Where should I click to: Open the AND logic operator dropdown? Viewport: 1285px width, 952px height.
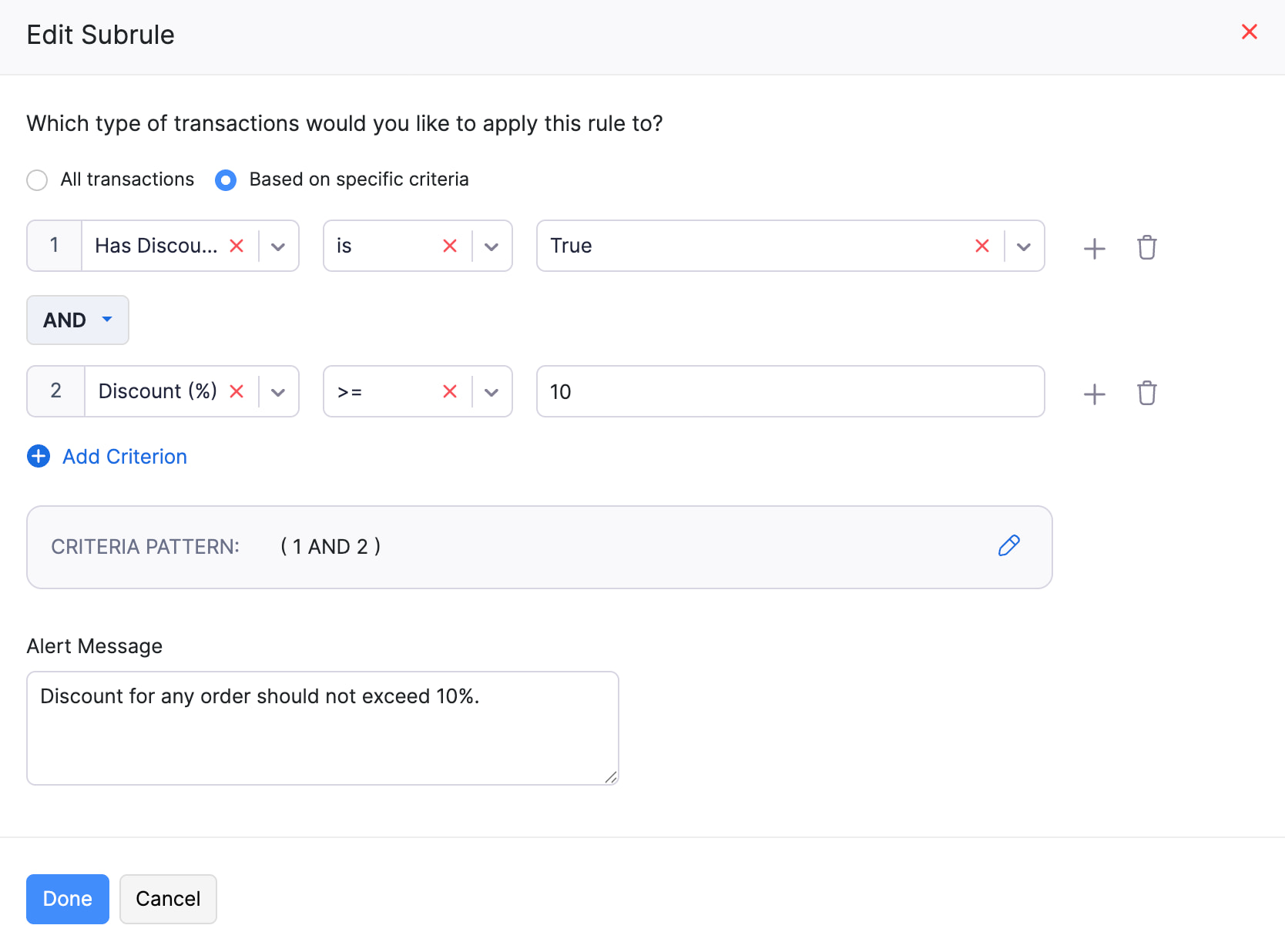pyautogui.click(x=77, y=320)
